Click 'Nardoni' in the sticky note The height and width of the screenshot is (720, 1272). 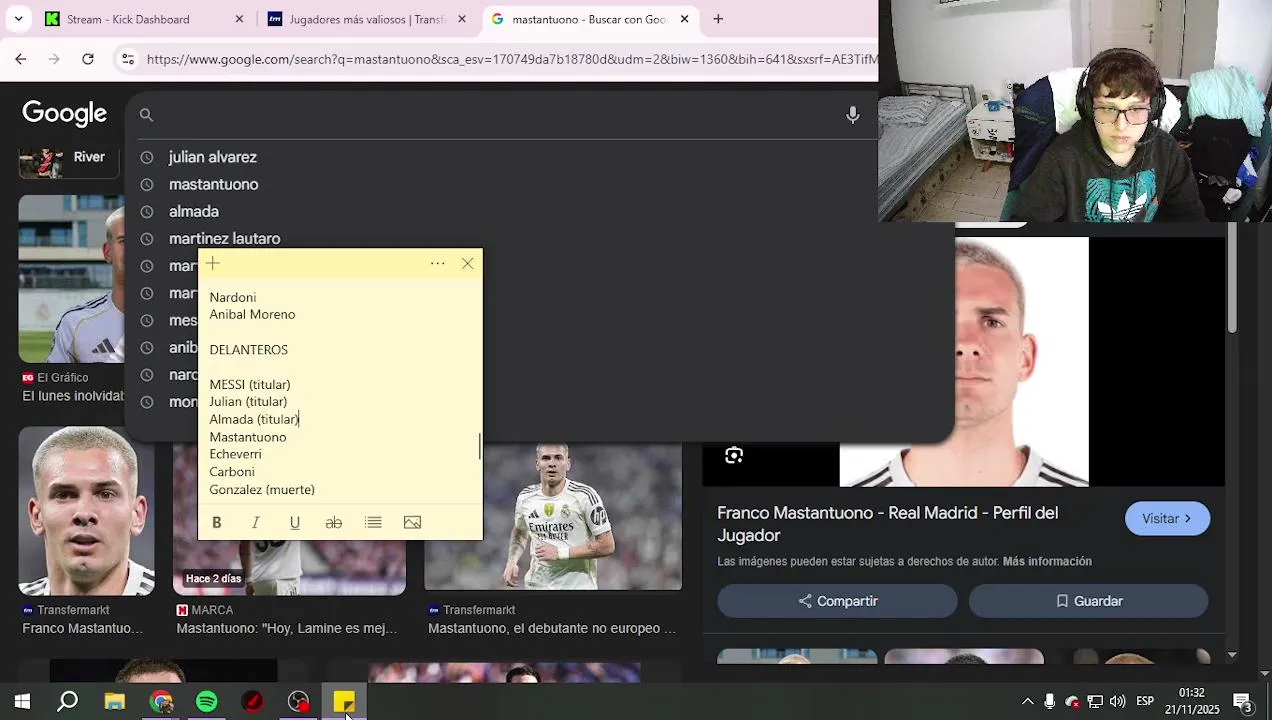point(232,297)
